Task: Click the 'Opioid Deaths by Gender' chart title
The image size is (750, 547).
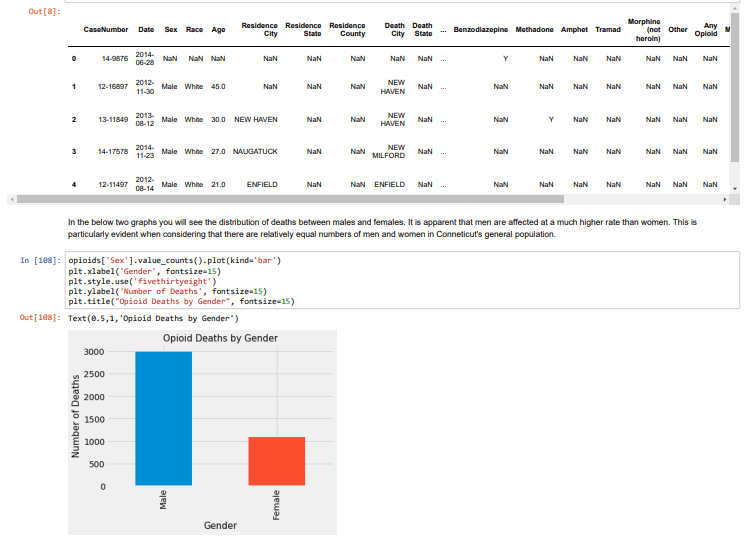Action: [x=220, y=338]
